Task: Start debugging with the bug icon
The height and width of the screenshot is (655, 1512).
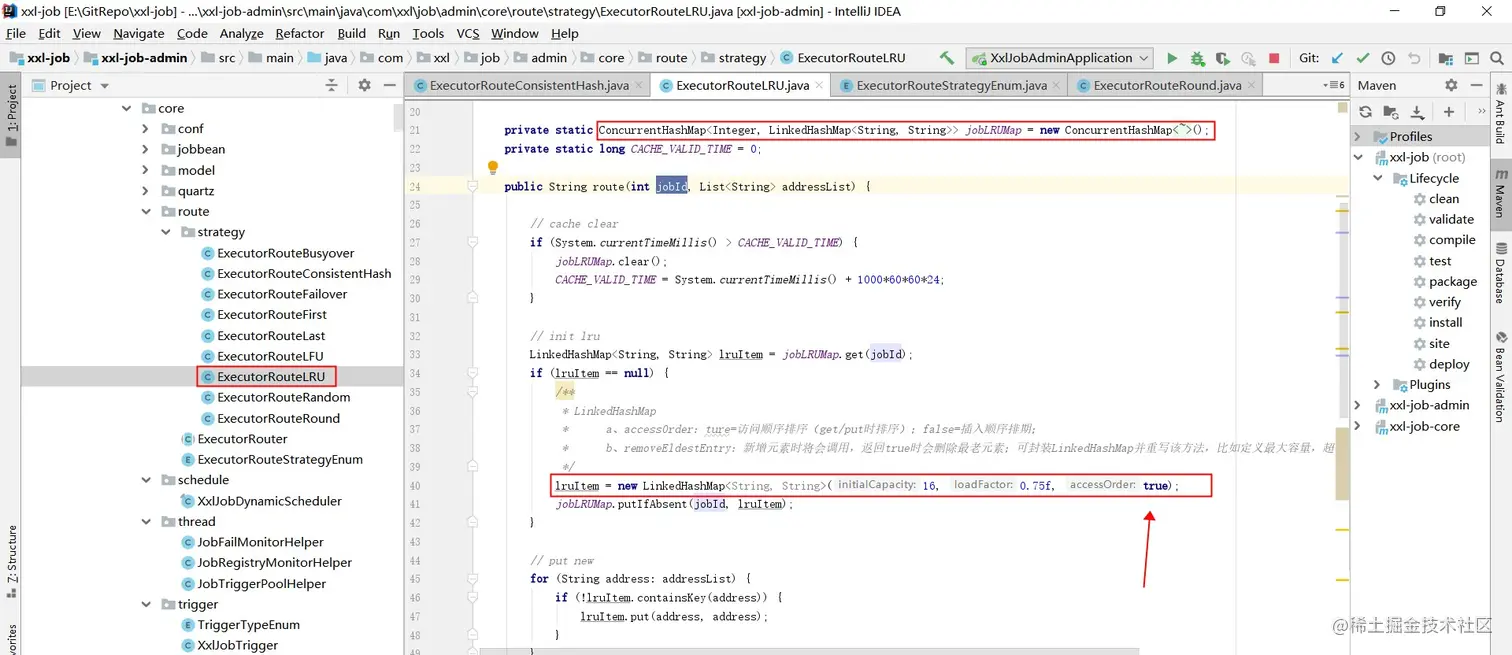Action: point(1197,58)
